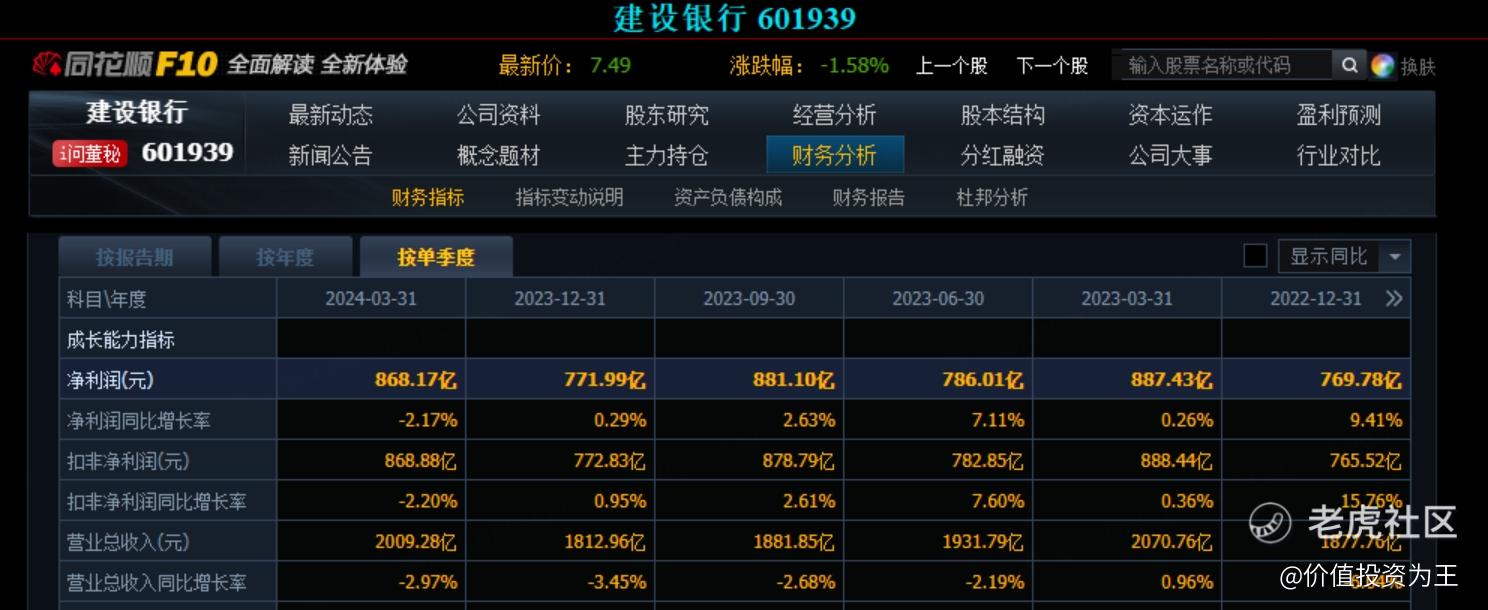Click the 营业总收入(元) row label
The height and width of the screenshot is (610, 1488).
[x=128, y=542]
